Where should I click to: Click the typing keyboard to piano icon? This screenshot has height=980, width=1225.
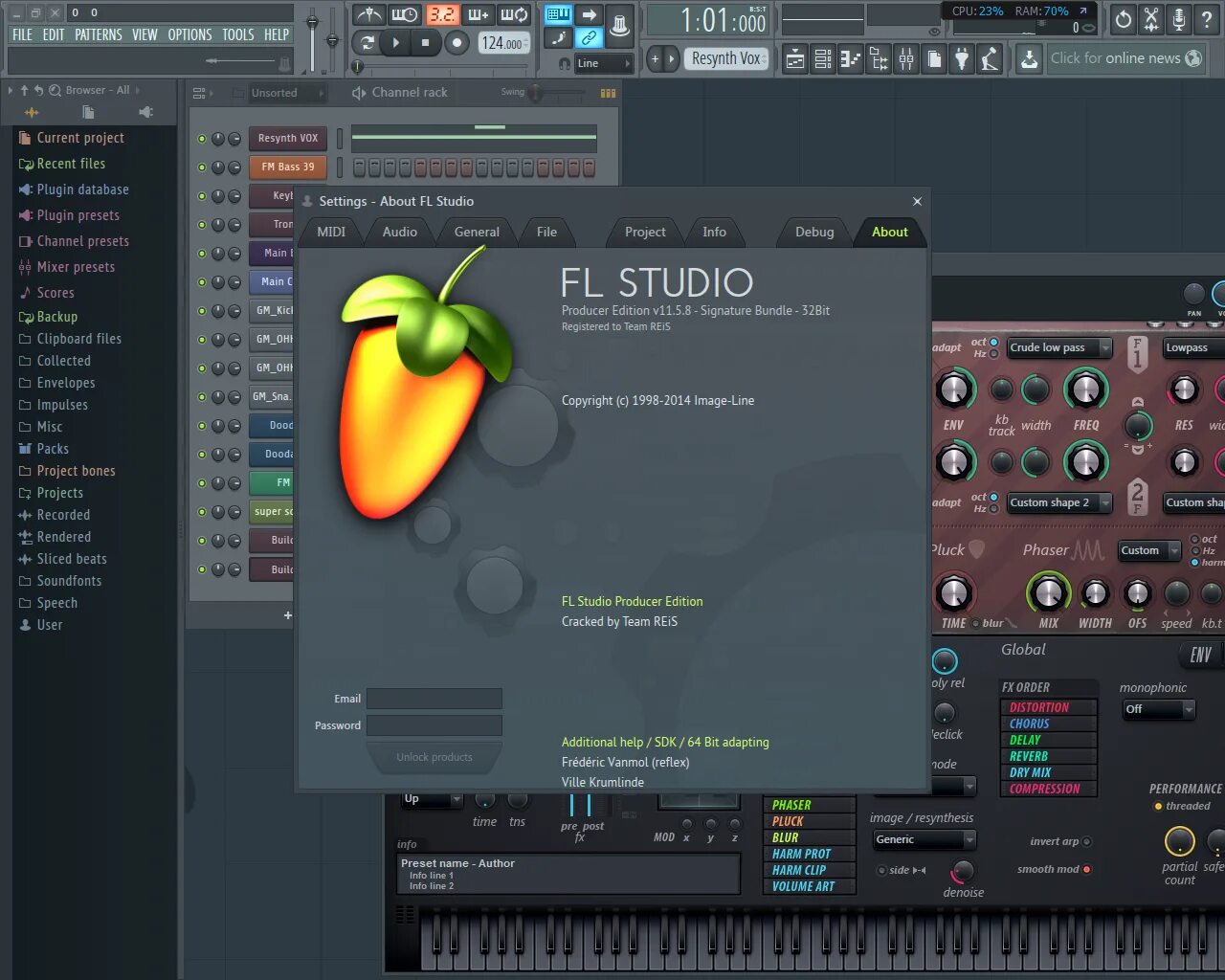(x=558, y=12)
